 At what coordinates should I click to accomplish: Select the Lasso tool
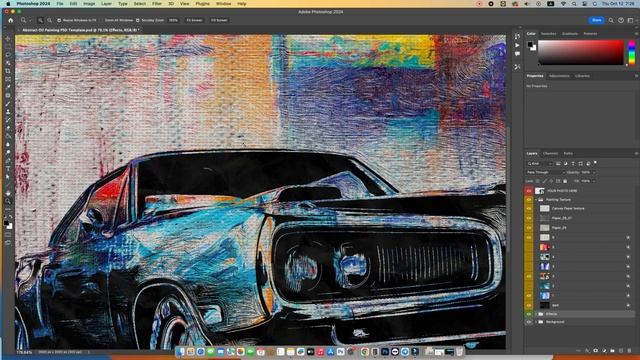(8, 55)
